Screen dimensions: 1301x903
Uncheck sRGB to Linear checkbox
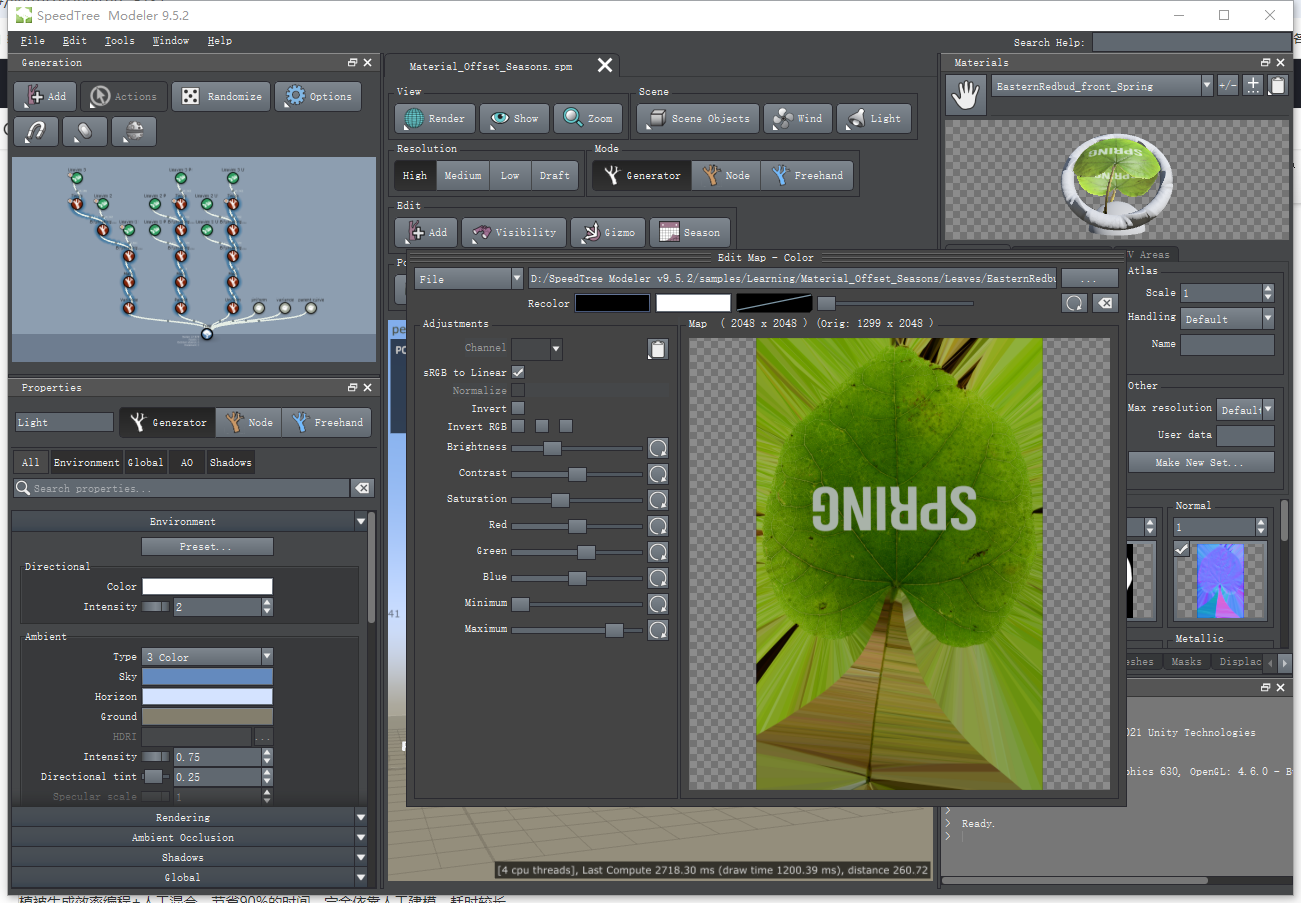518,372
